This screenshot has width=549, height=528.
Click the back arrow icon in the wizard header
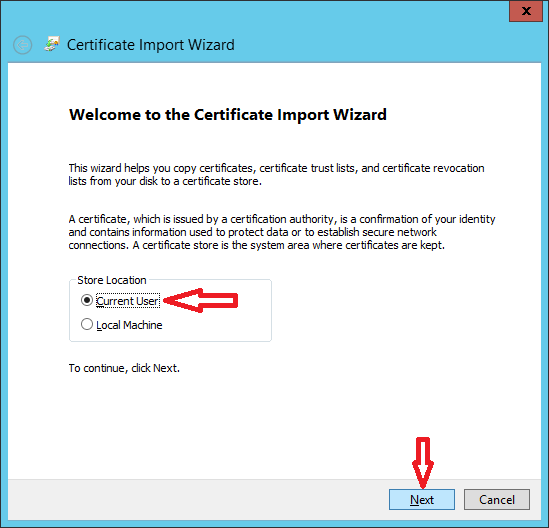[23, 45]
